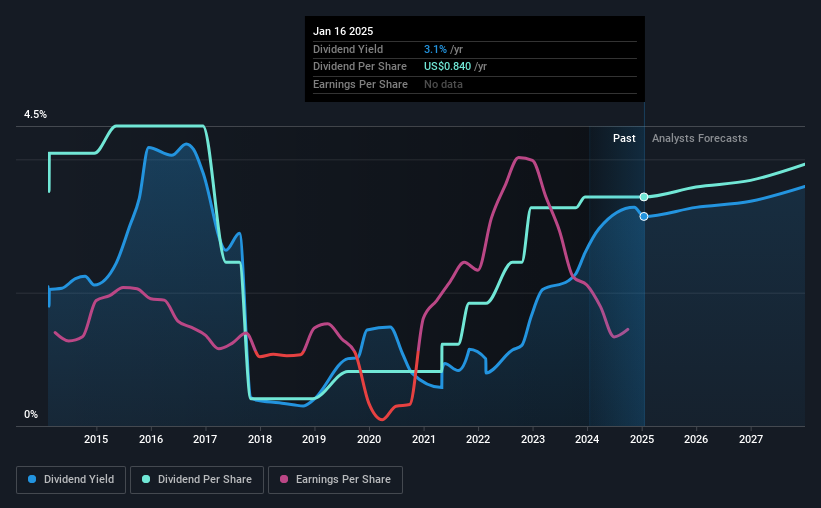Click the 2026 x-axis year label
821x508 pixels.
pos(696,439)
